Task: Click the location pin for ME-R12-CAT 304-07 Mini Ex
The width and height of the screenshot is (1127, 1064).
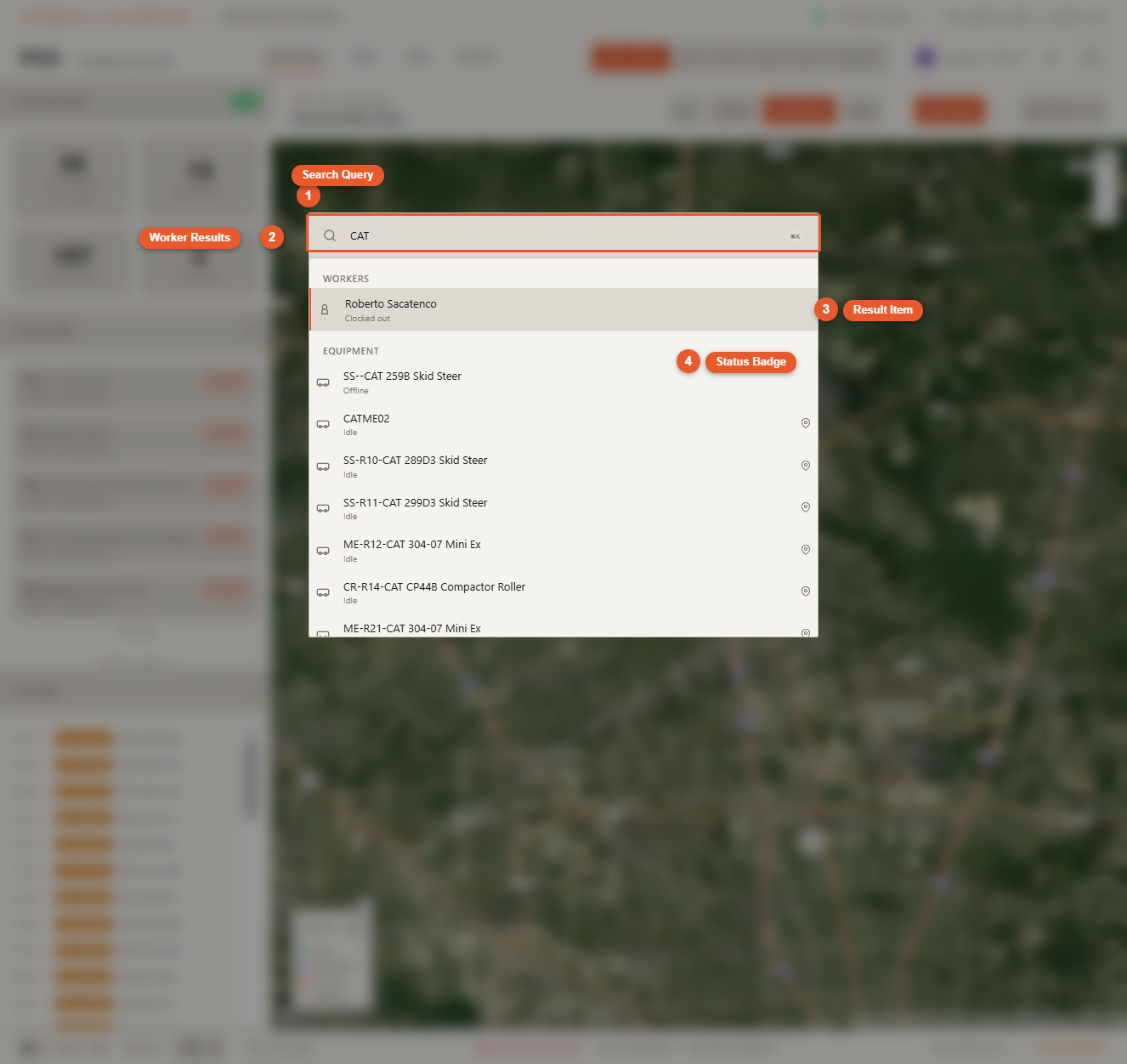Action: 806,549
